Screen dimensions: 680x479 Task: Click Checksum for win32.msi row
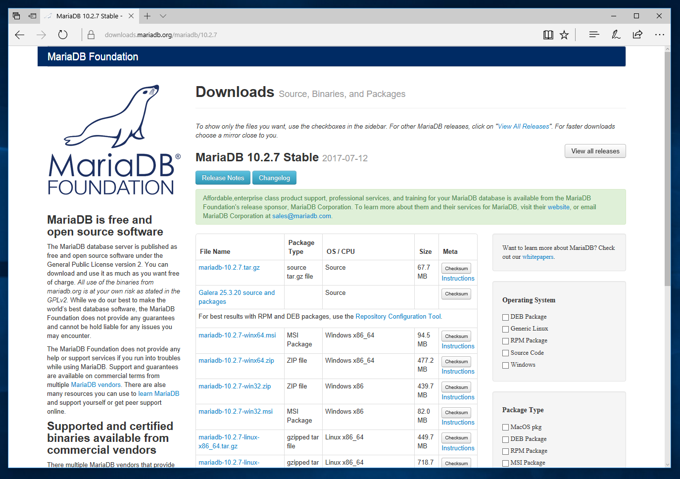(x=456, y=412)
